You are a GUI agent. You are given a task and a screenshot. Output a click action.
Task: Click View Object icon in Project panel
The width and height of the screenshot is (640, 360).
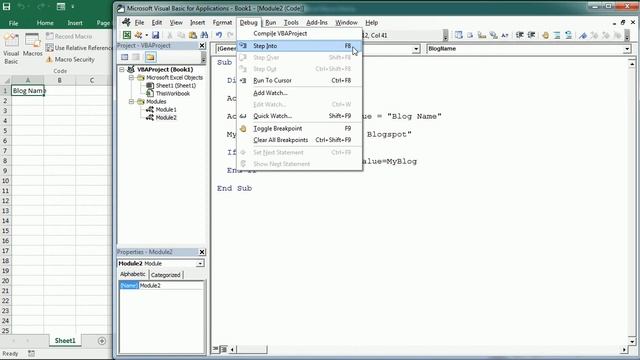point(136,57)
